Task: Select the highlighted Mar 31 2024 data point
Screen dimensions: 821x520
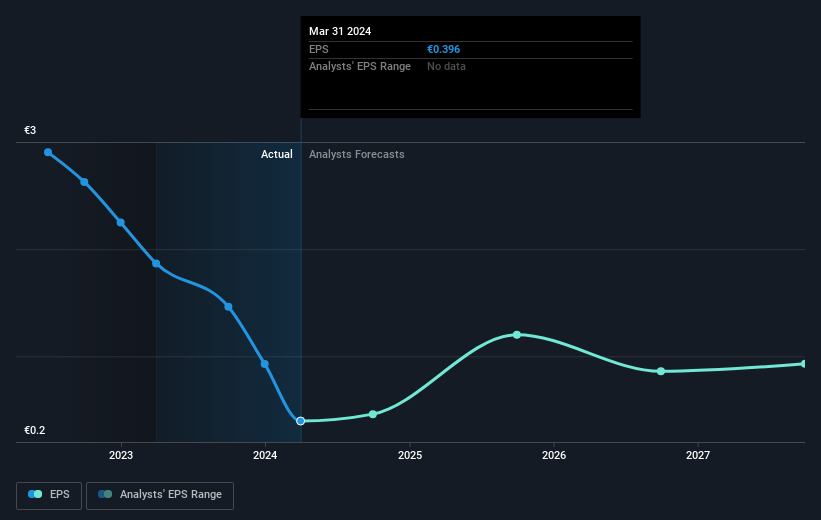Action: (301, 421)
